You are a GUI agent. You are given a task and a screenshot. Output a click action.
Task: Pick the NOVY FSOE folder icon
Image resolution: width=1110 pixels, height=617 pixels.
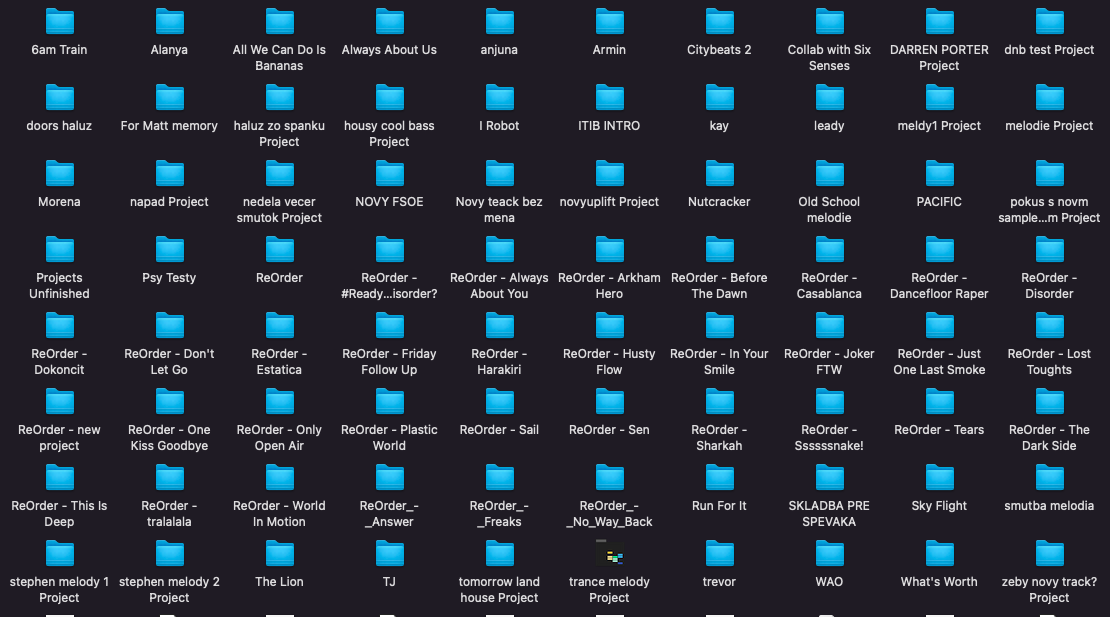[389, 174]
